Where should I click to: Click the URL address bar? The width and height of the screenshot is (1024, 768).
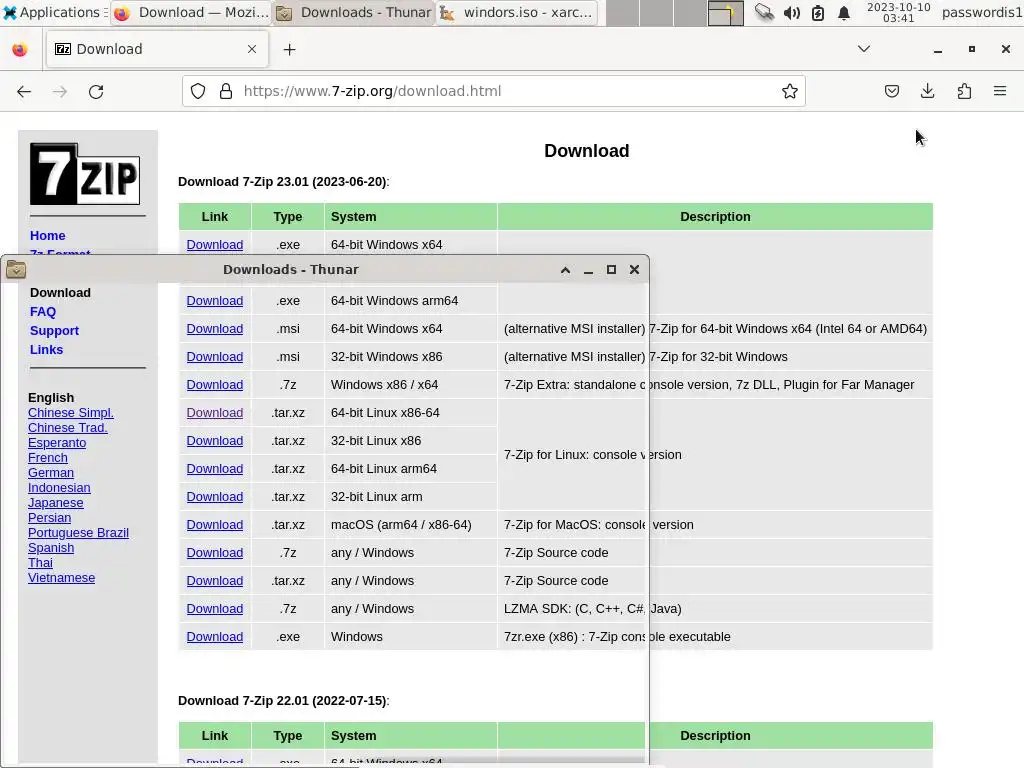[494, 91]
